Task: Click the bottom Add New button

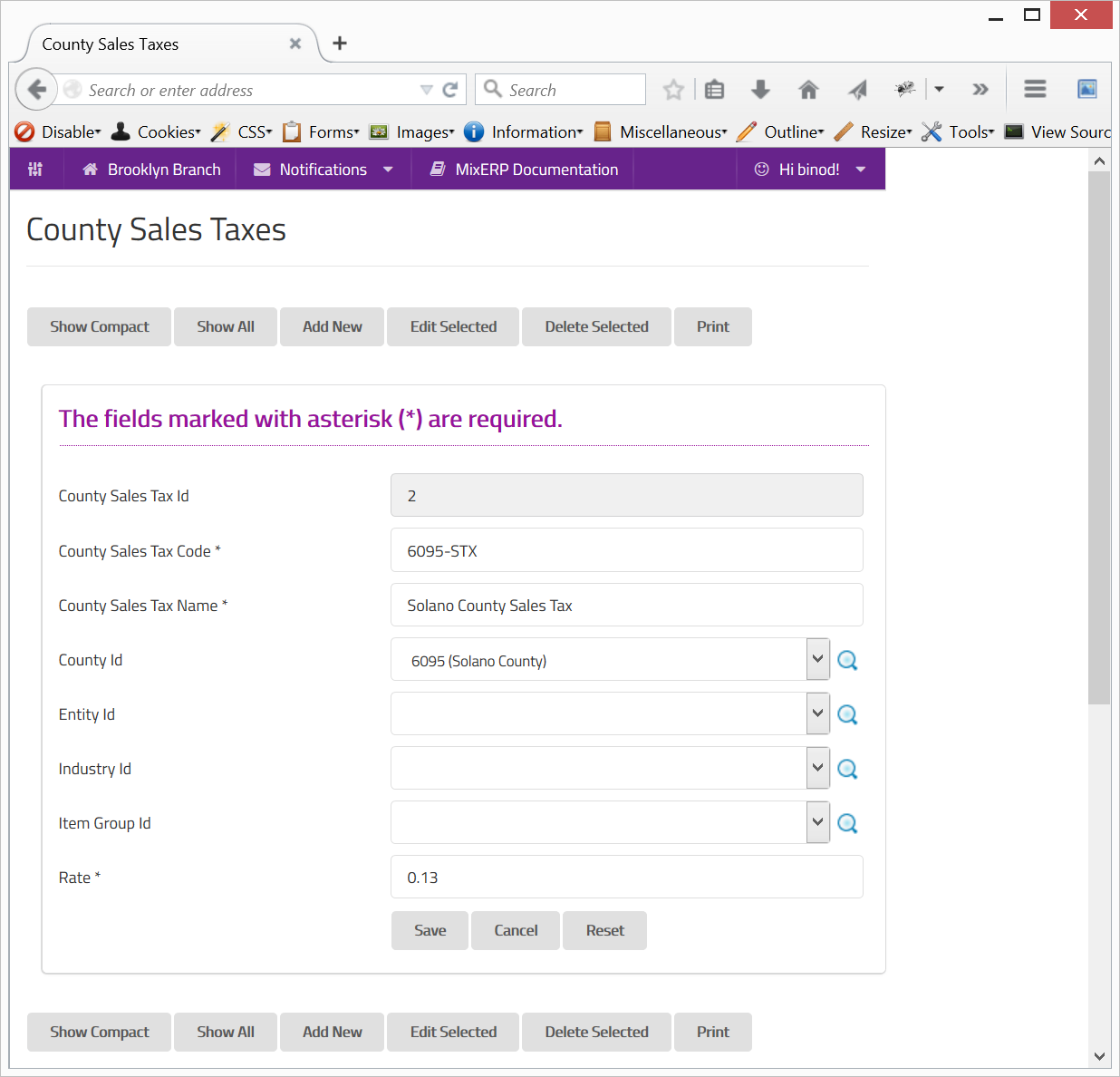Action: click(333, 1032)
